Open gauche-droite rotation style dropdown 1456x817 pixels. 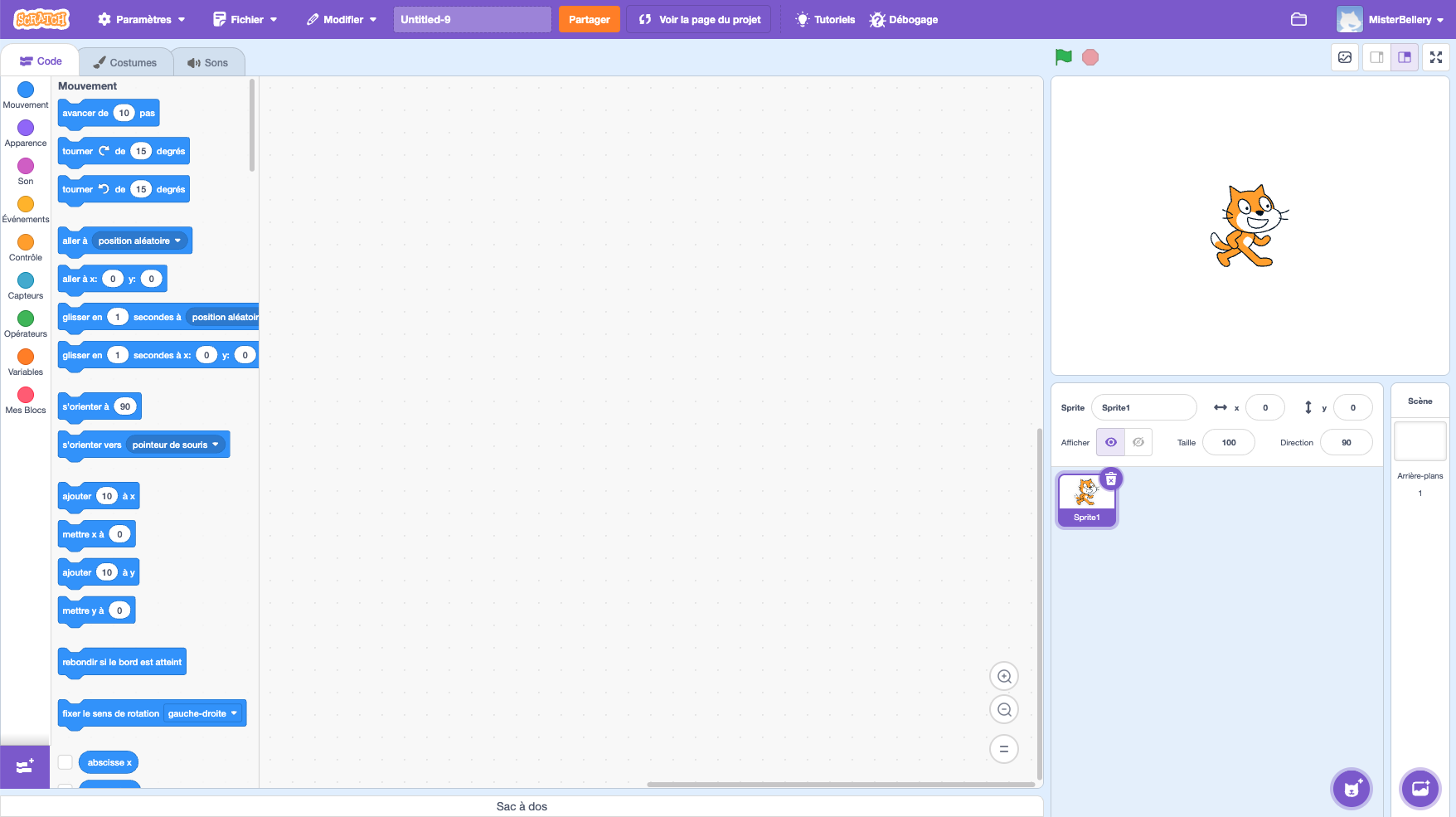coord(202,713)
